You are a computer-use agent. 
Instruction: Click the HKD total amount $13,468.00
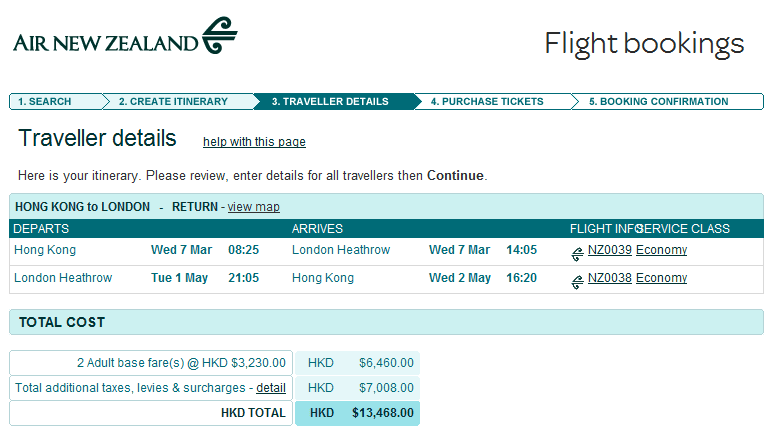[383, 412]
